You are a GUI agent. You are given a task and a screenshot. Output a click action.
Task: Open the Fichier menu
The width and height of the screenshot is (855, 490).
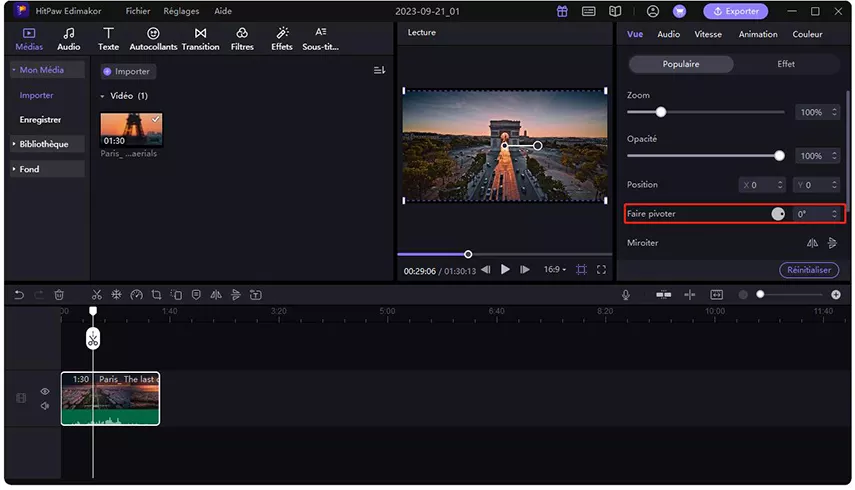tap(138, 11)
